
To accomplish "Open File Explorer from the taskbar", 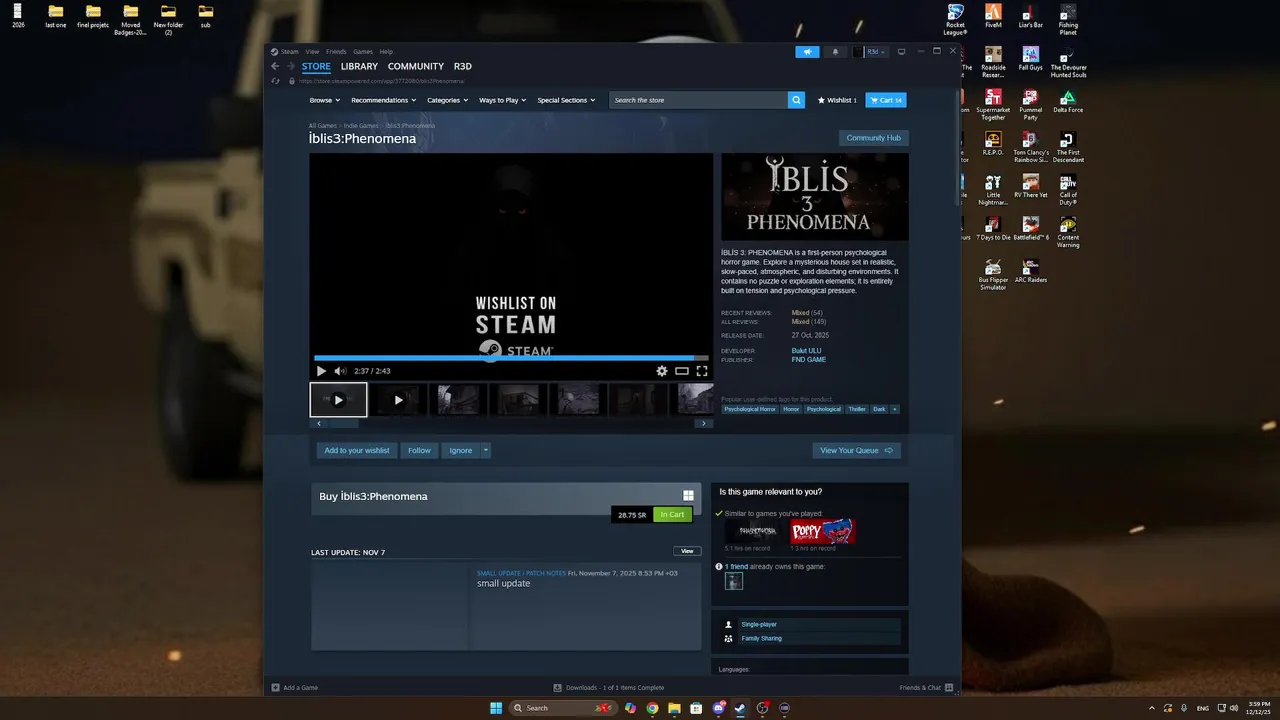I will (x=674, y=708).
